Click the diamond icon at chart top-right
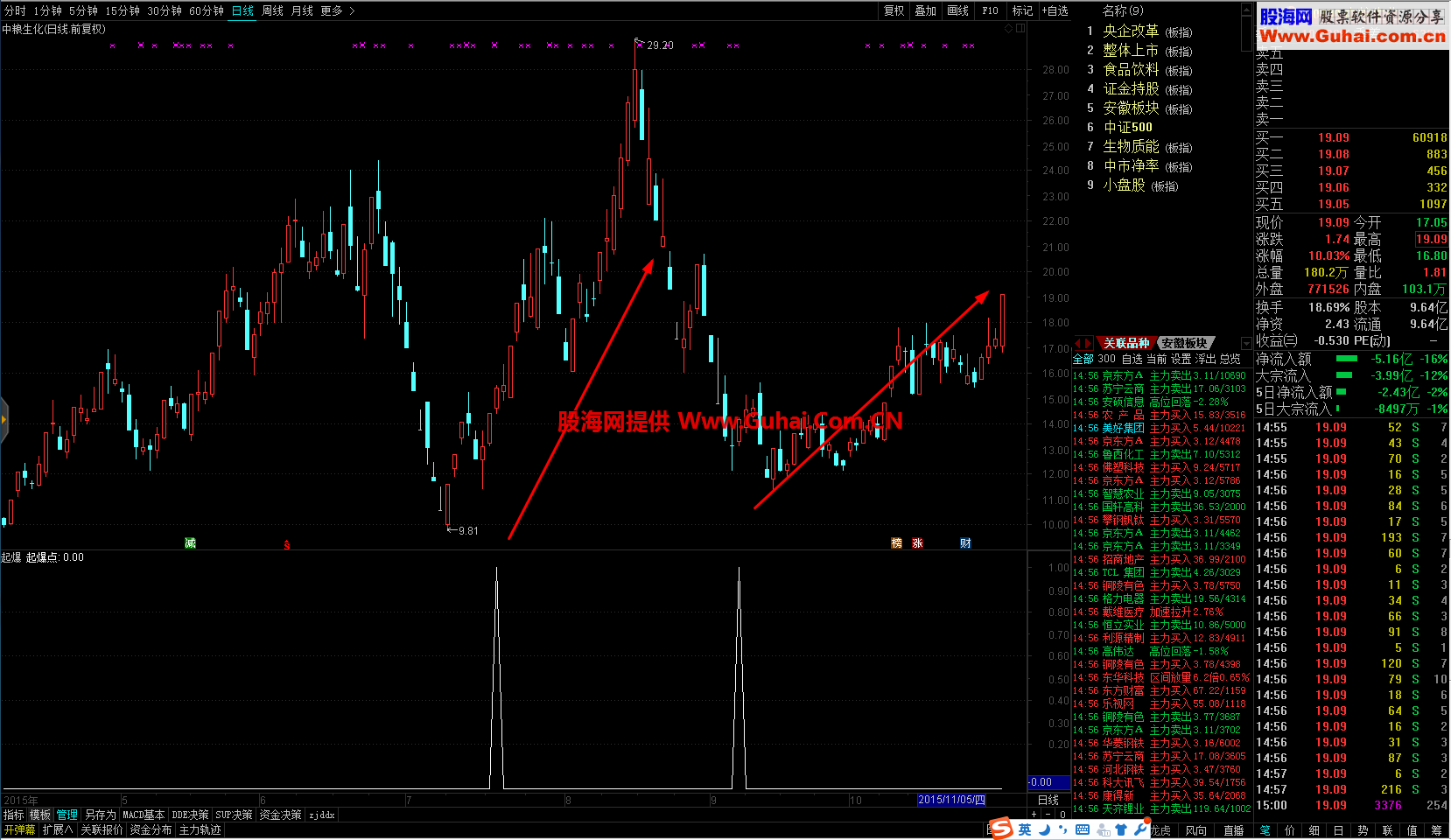This screenshot has height=840, width=1451. pyautogui.click(x=1008, y=29)
